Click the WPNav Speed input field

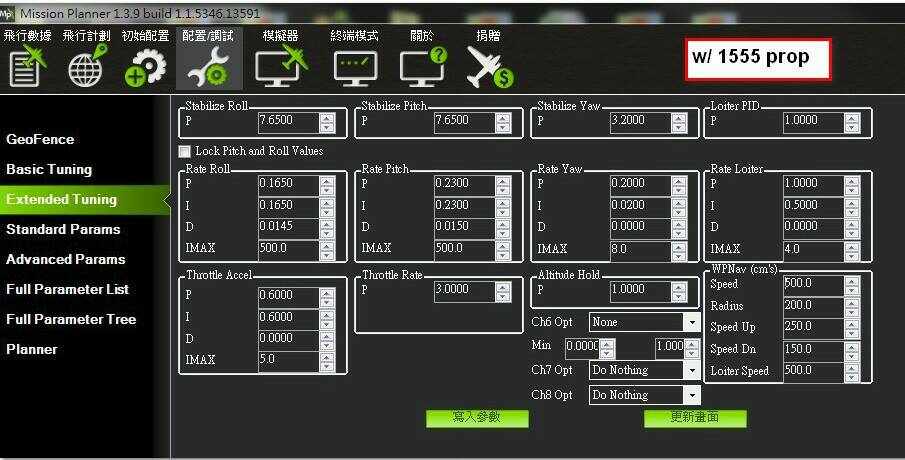click(x=812, y=285)
